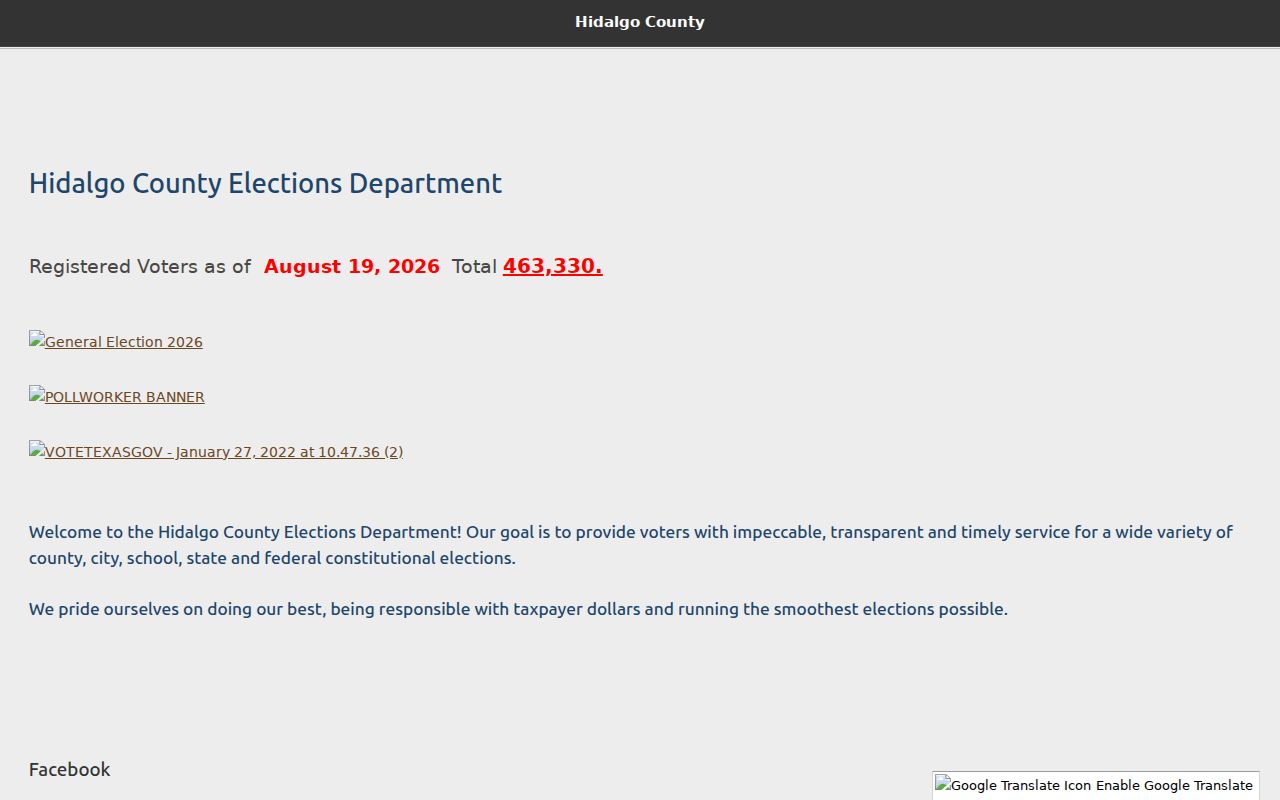Click the August 19, 2026 date text
Viewport: 1280px width, 800px height.
[352, 266]
